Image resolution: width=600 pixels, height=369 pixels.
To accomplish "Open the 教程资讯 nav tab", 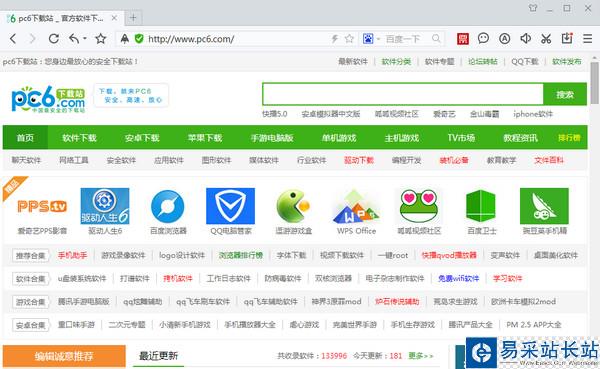I will [x=520, y=138].
